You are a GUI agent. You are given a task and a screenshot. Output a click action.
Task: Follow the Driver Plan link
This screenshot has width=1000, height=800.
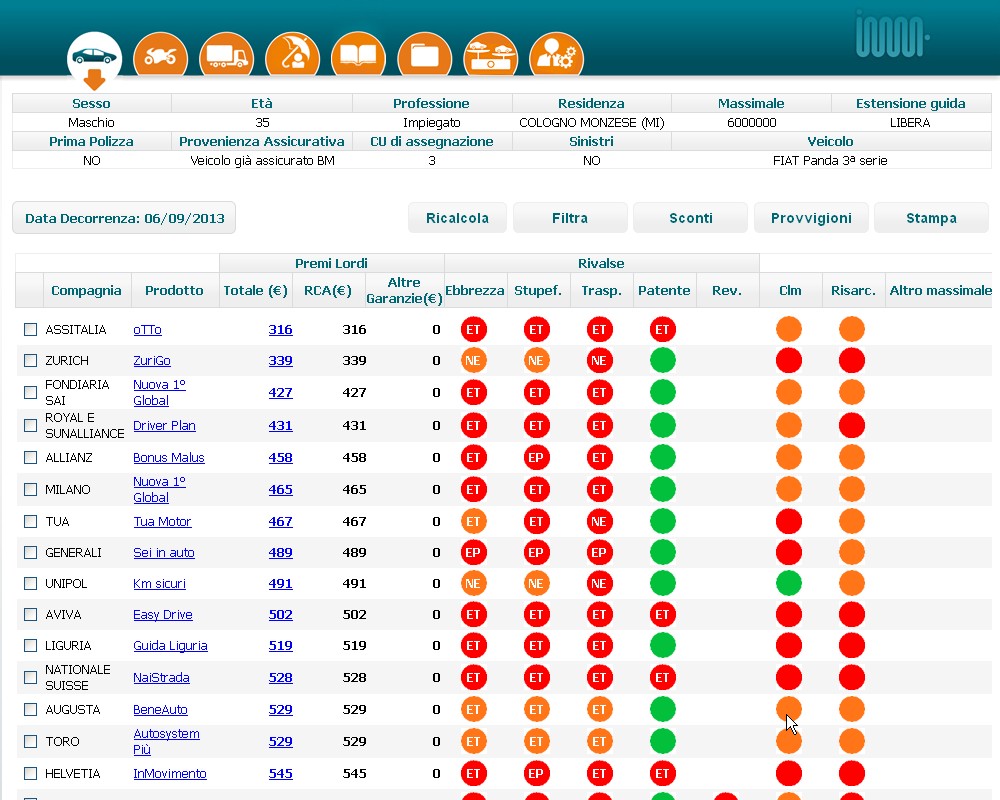tap(165, 426)
